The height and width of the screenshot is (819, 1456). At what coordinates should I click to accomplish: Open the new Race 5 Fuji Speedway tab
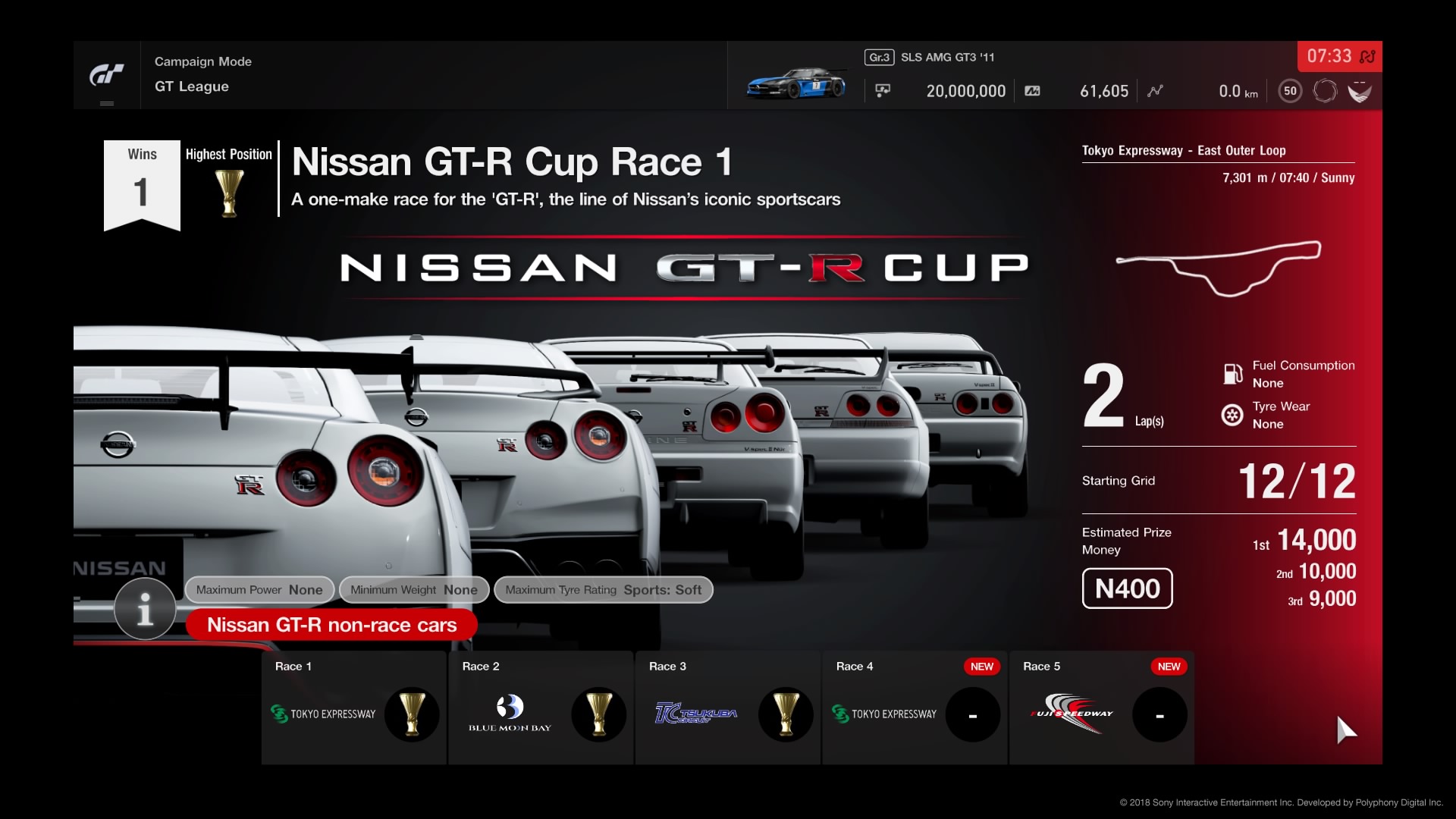[1101, 708]
